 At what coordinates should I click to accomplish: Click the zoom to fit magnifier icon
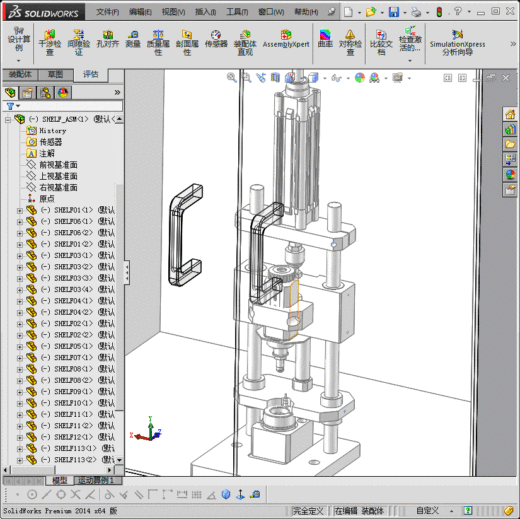232,78
